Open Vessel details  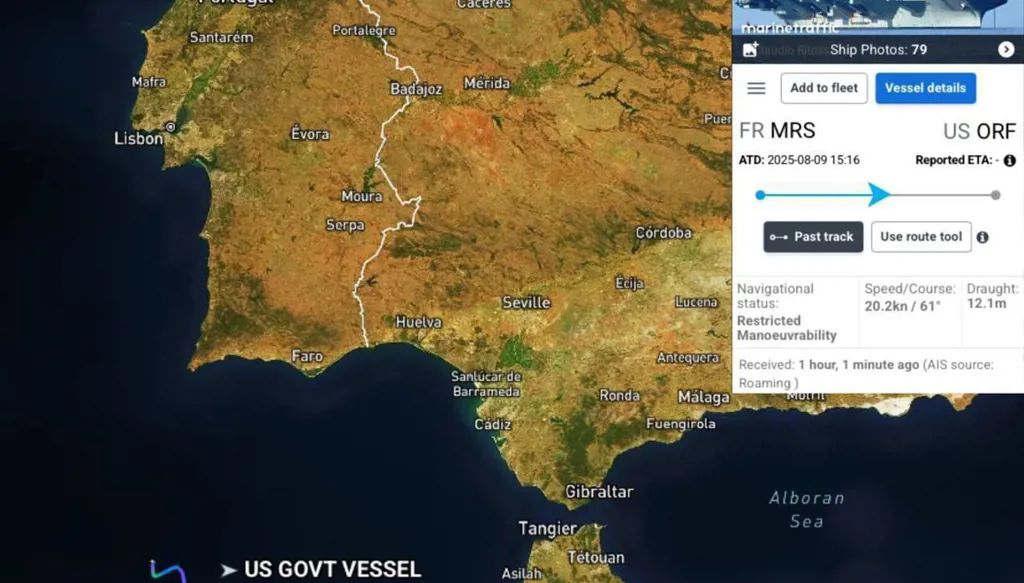[x=925, y=88]
